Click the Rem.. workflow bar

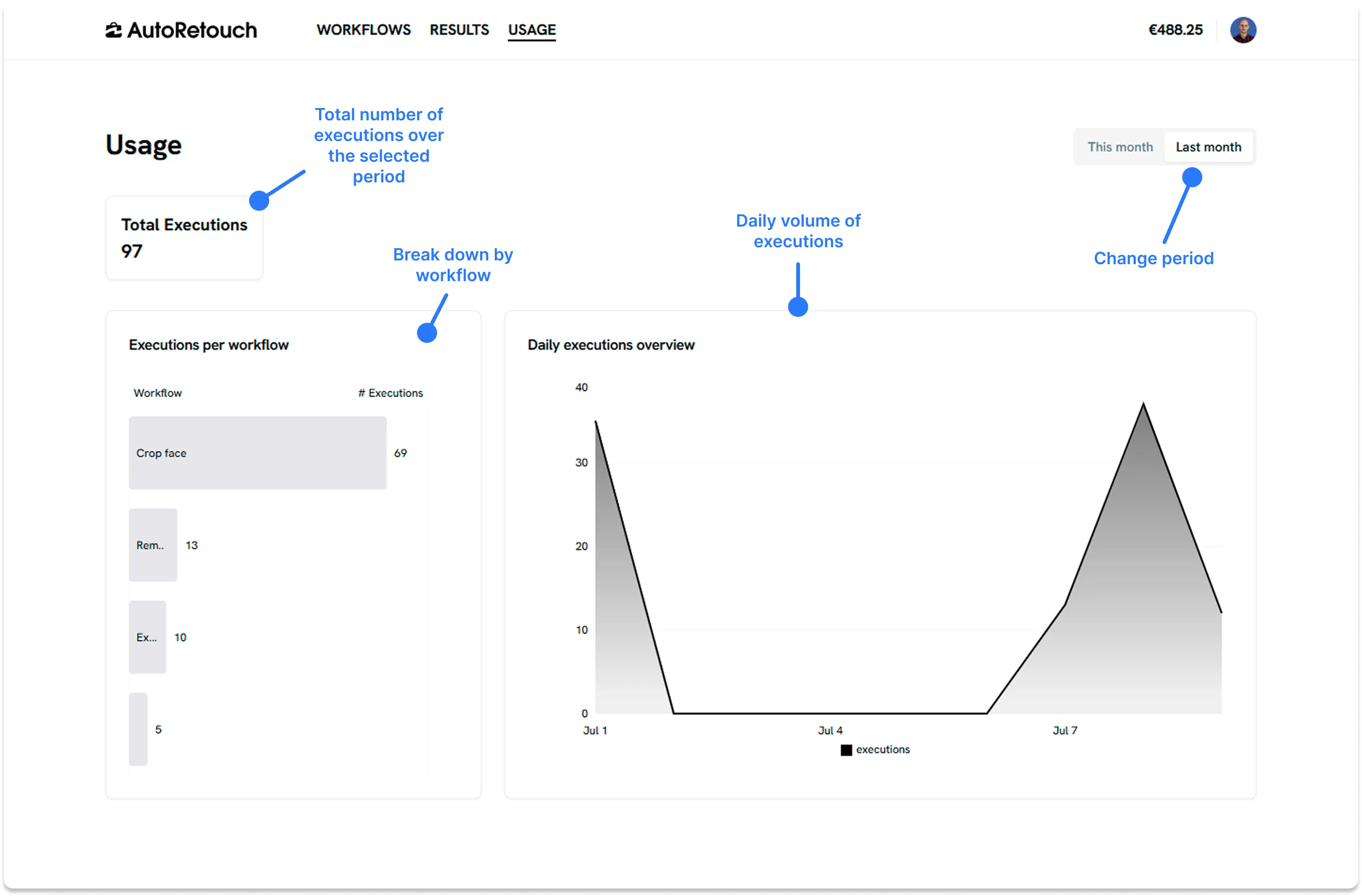tap(153, 545)
